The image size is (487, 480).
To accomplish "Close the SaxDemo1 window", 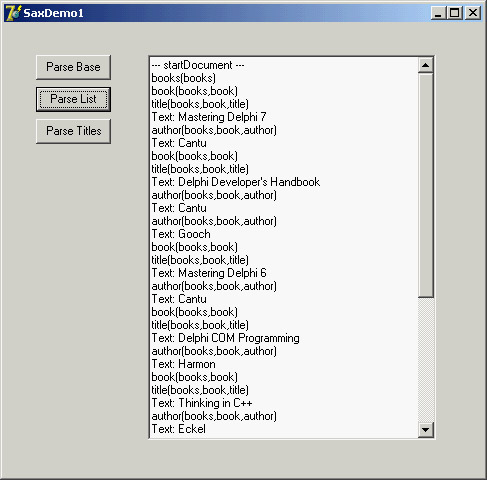I will [x=473, y=13].
